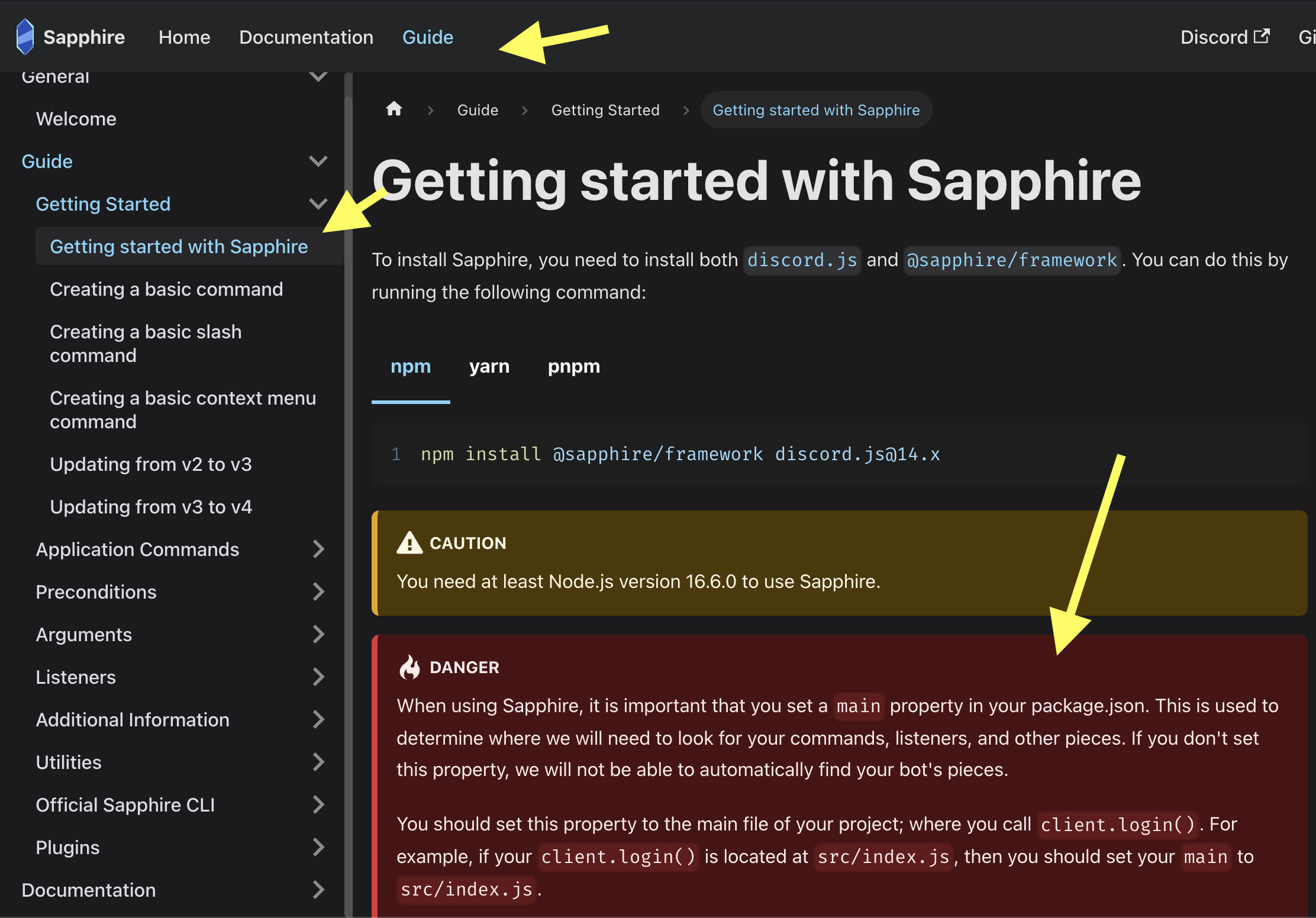Expand Official Sapphire CLI section
1316x918 pixels.
pyautogui.click(x=318, y=805)
